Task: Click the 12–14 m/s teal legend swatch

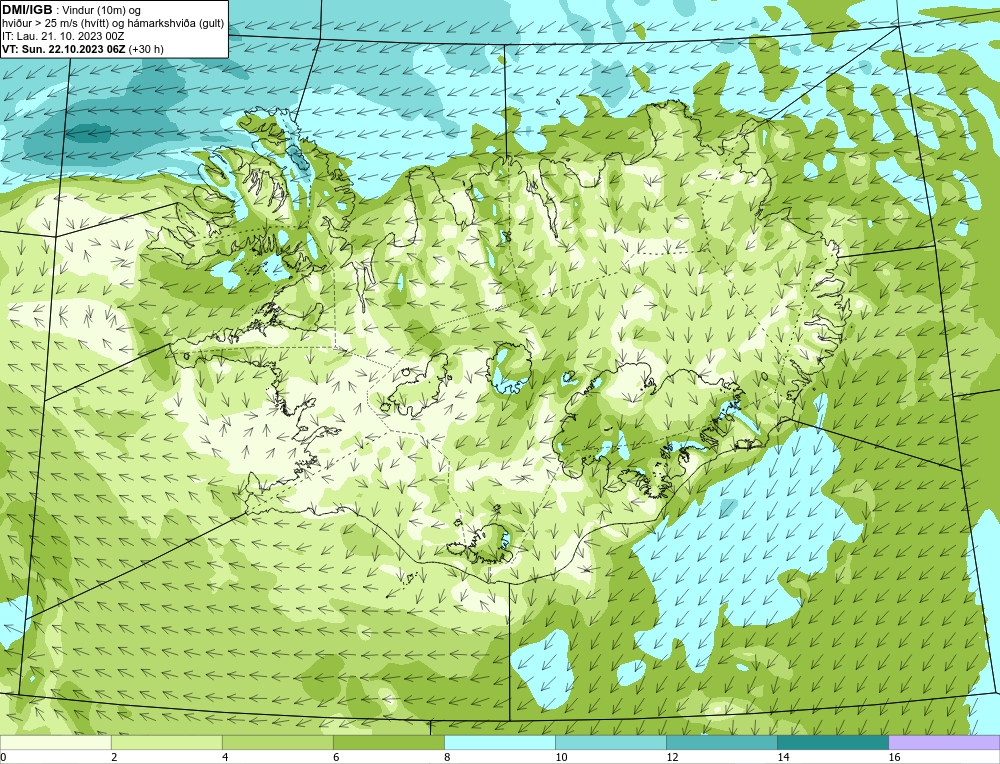Action: [x=721, y=742]
